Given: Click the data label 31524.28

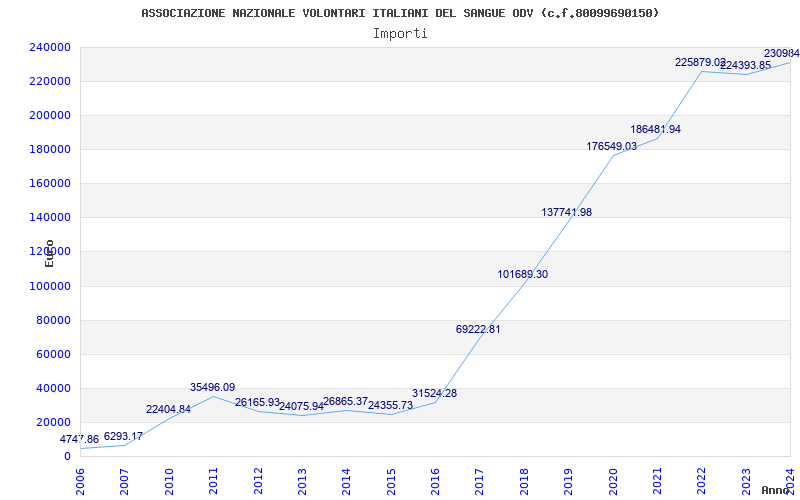Looking at the screenshot, I should [435, 393].
